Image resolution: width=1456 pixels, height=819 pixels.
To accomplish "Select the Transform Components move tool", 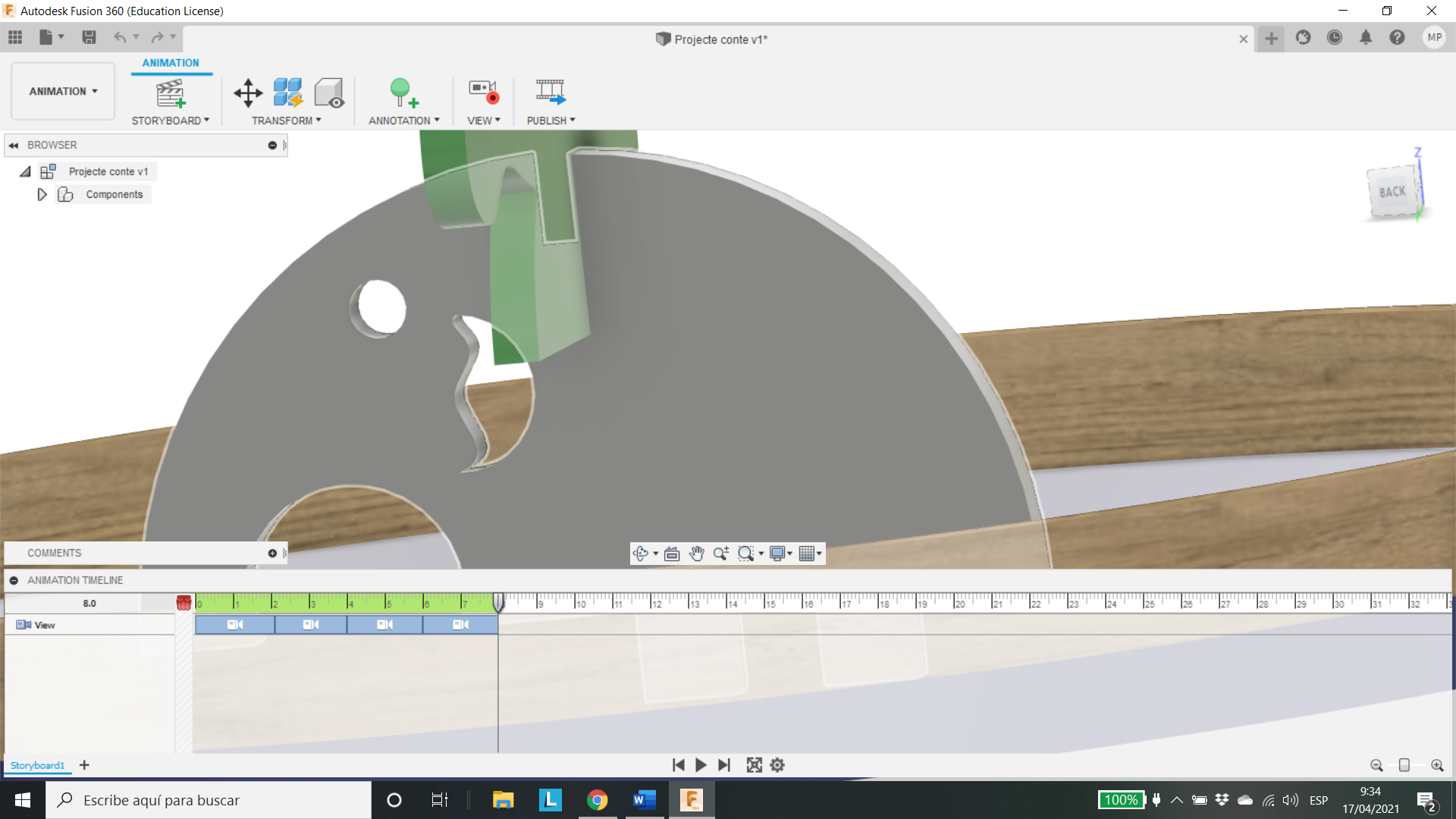I will click(248, 93).
